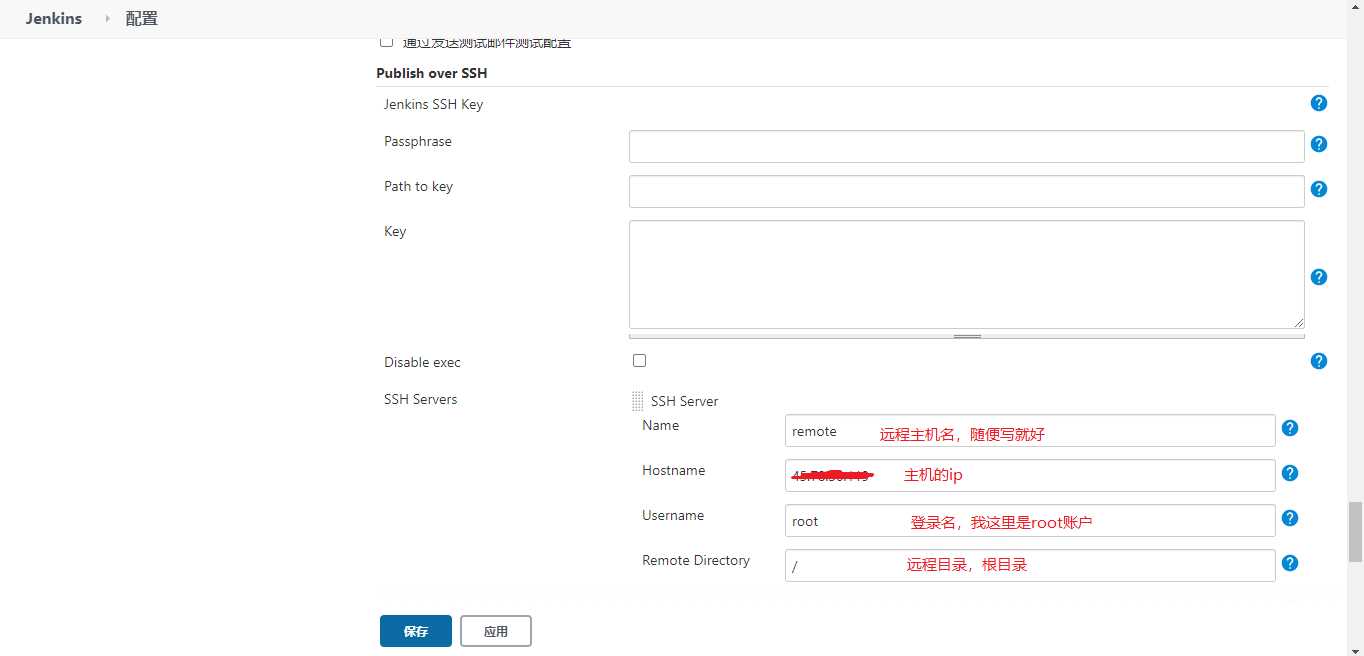Screen dimensions: 1364x656
Task: Click the Jenkins SSH Key label
Action: (x=433, y=104)
